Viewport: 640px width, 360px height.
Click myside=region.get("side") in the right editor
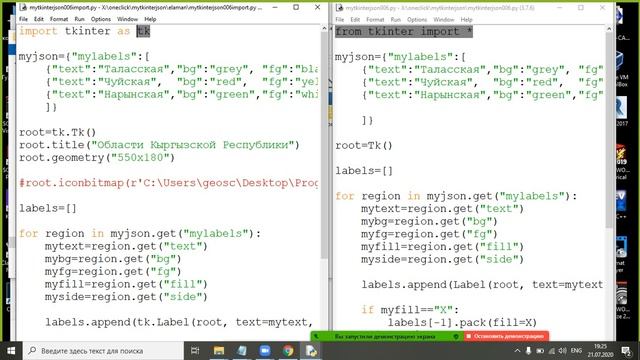pyautogui.click(x=442, y=260)
